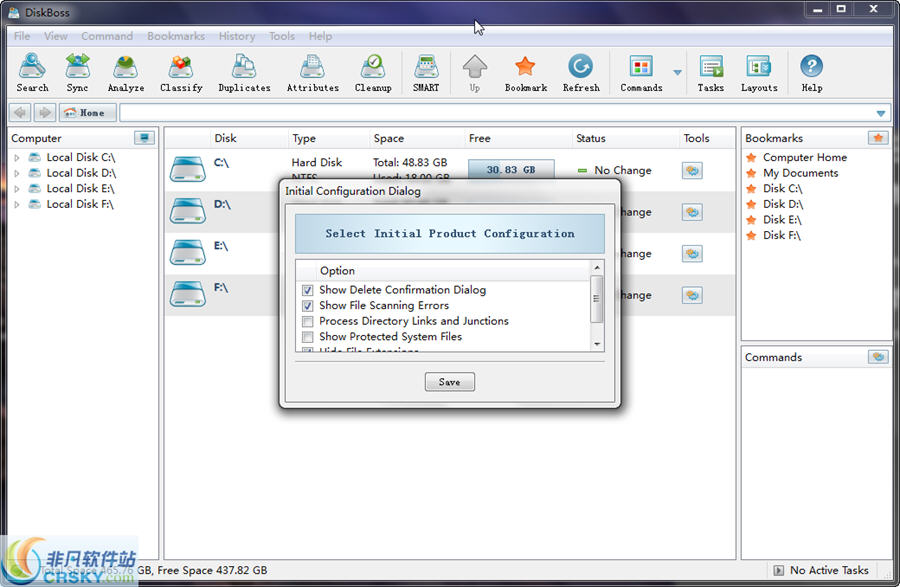Expand the address bar dropdown
This screenshot has width=900, height=587.
881,113
